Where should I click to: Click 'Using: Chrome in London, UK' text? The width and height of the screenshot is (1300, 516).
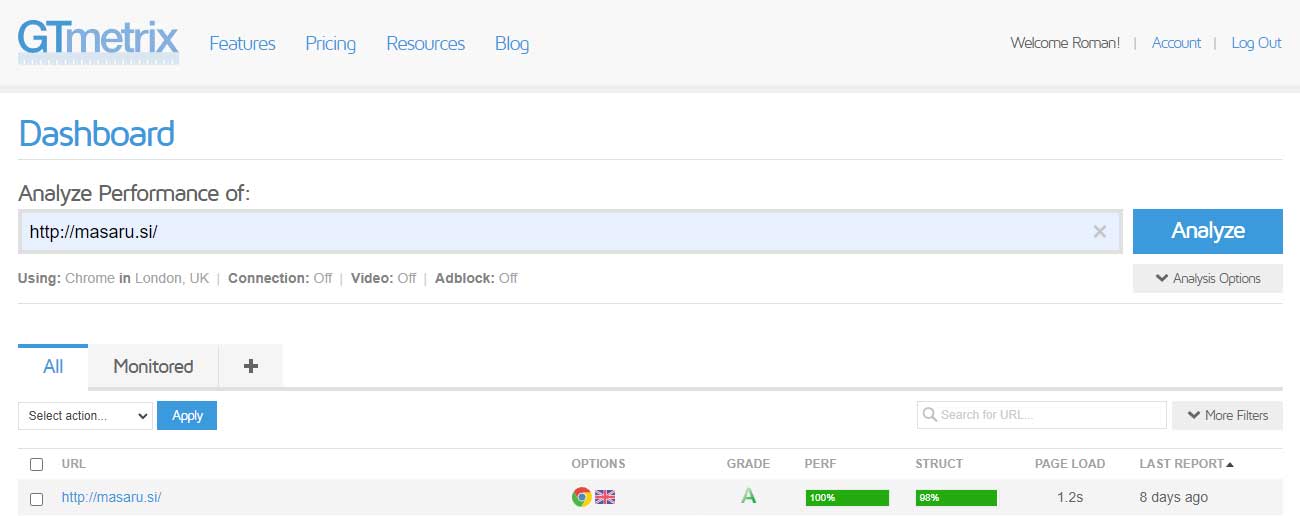click(x=114, y=278)
